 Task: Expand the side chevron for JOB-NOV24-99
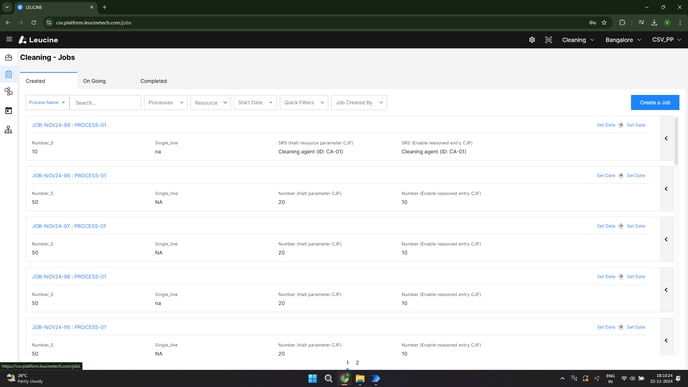click(666, 138)
